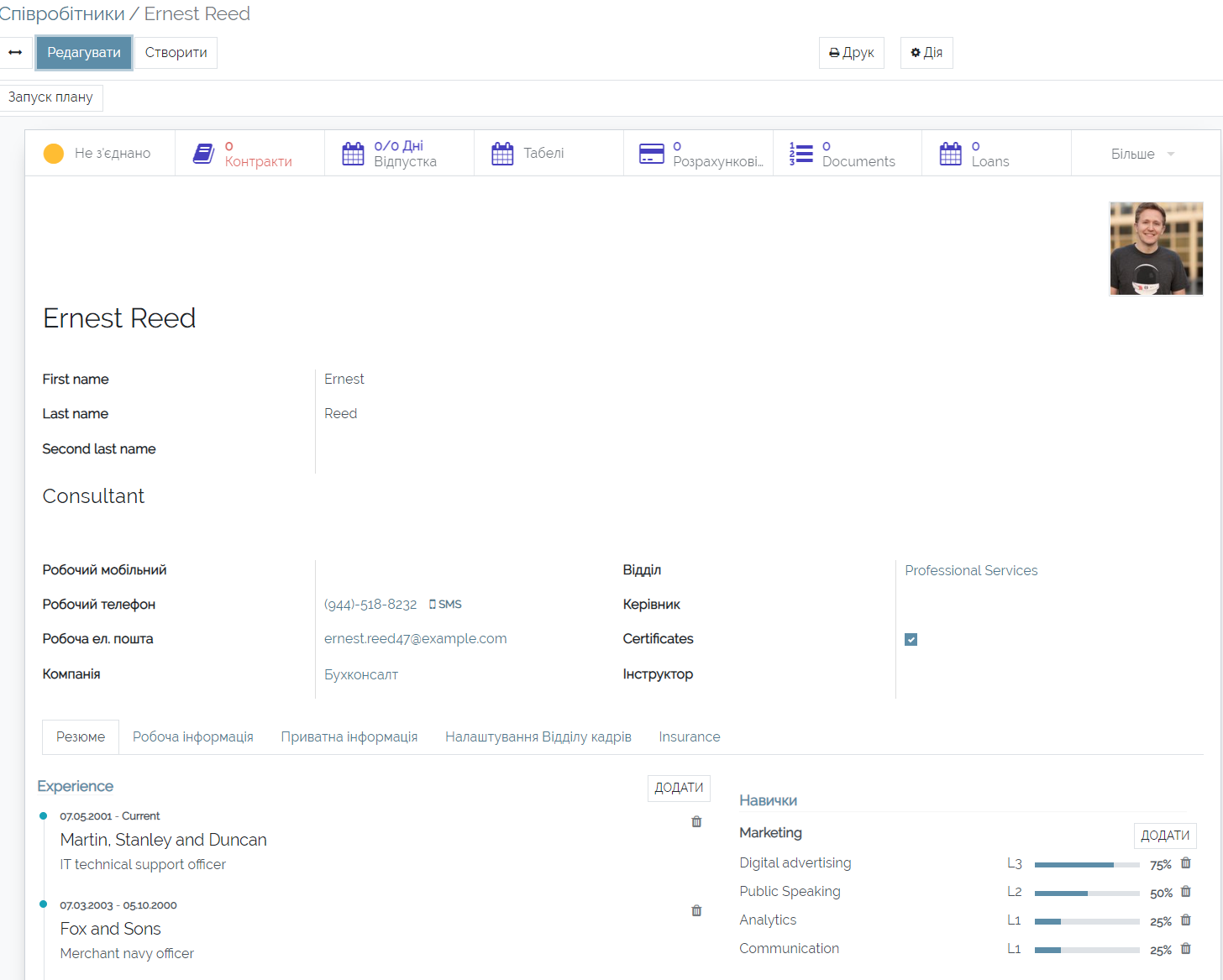The height and width of the screenshot is (980, 1223).
Task: Switch to Резюме tab
Action: pos(81,736)
